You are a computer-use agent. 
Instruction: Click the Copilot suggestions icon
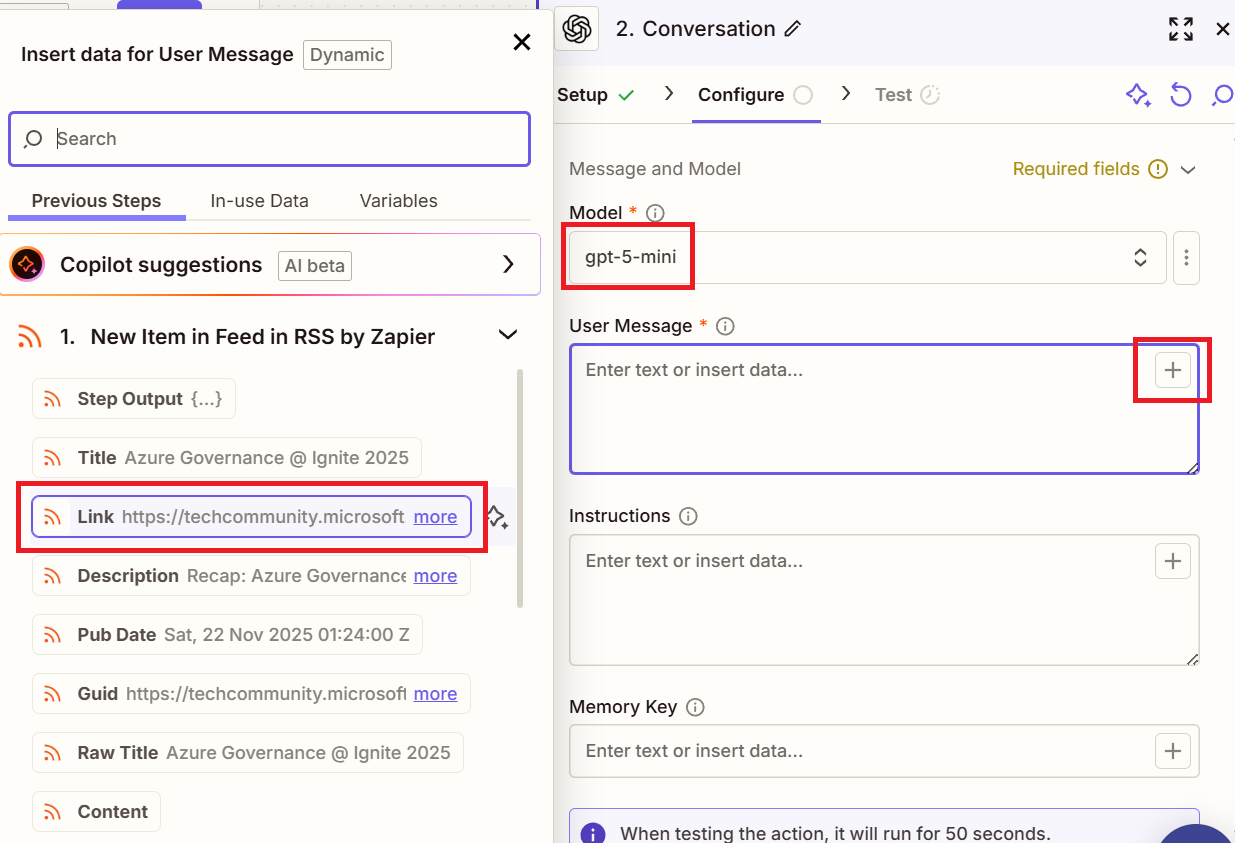coord(27,265)
